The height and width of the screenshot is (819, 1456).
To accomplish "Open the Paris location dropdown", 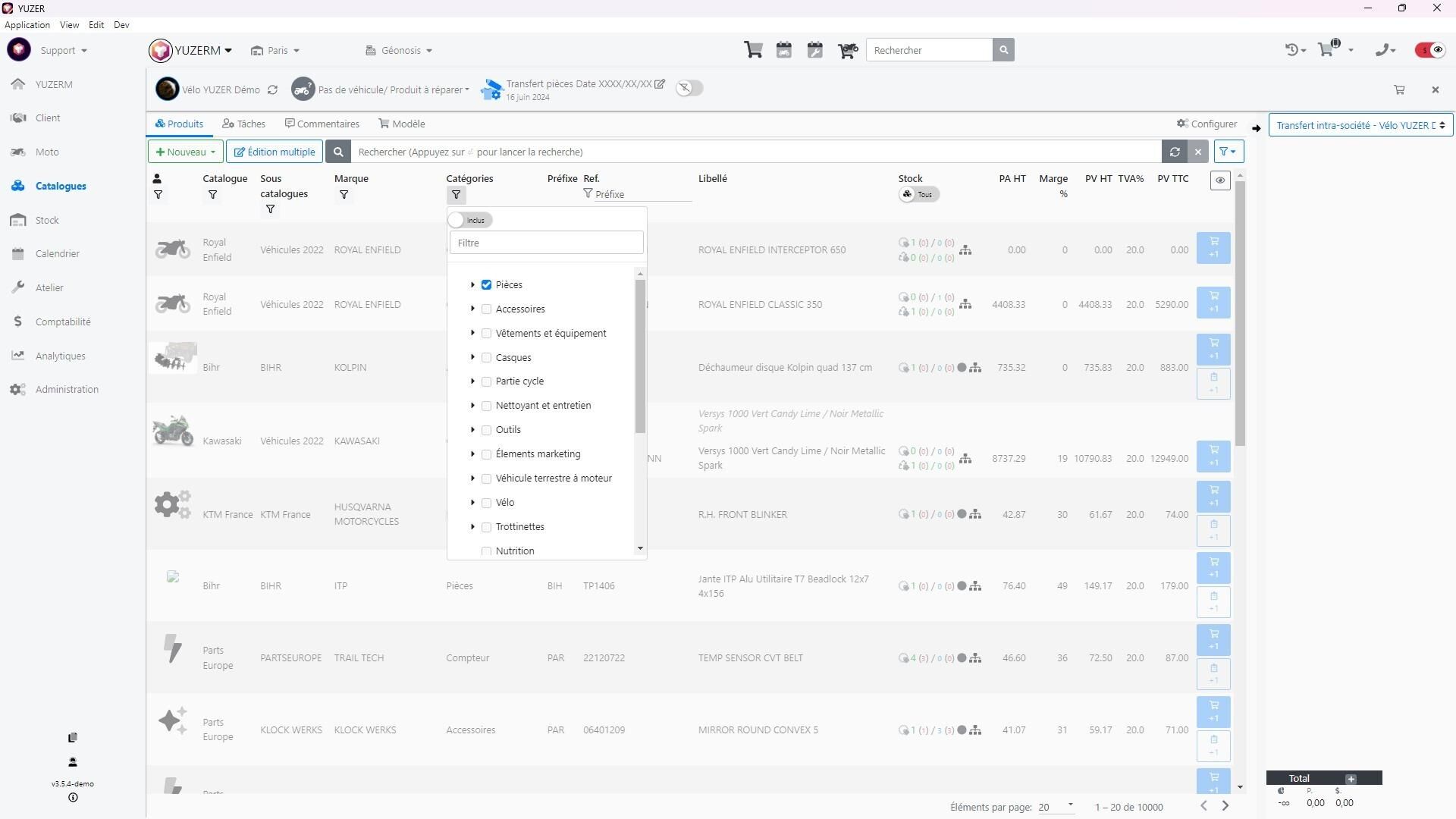I will [x=276, y=51].
